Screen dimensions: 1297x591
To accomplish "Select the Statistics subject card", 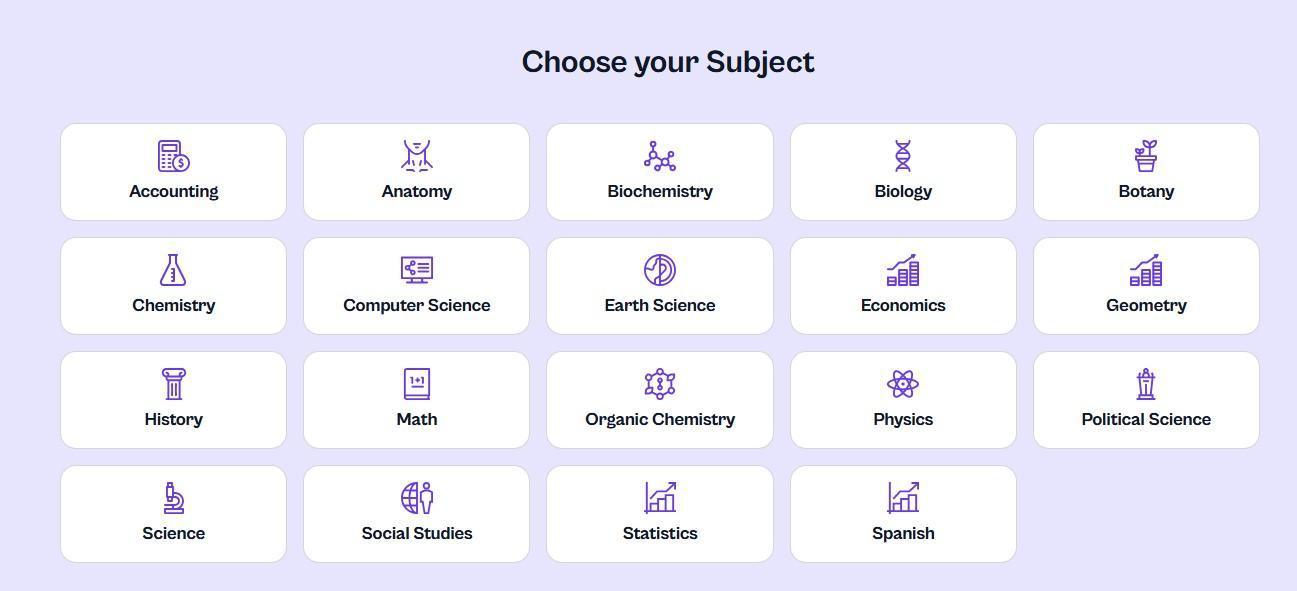I will tap(659, 514).
